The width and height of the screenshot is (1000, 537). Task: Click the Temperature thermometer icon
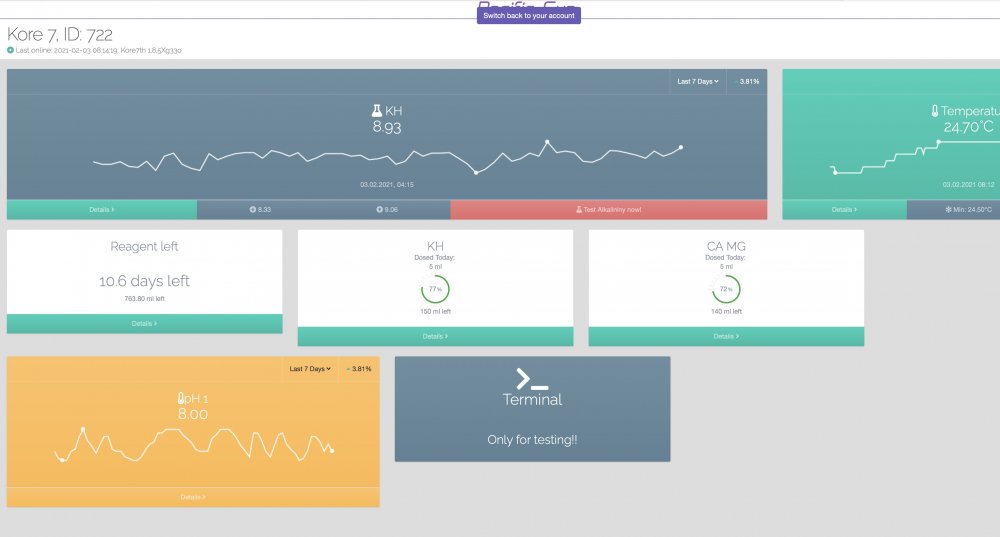click(x=935, y=112)
